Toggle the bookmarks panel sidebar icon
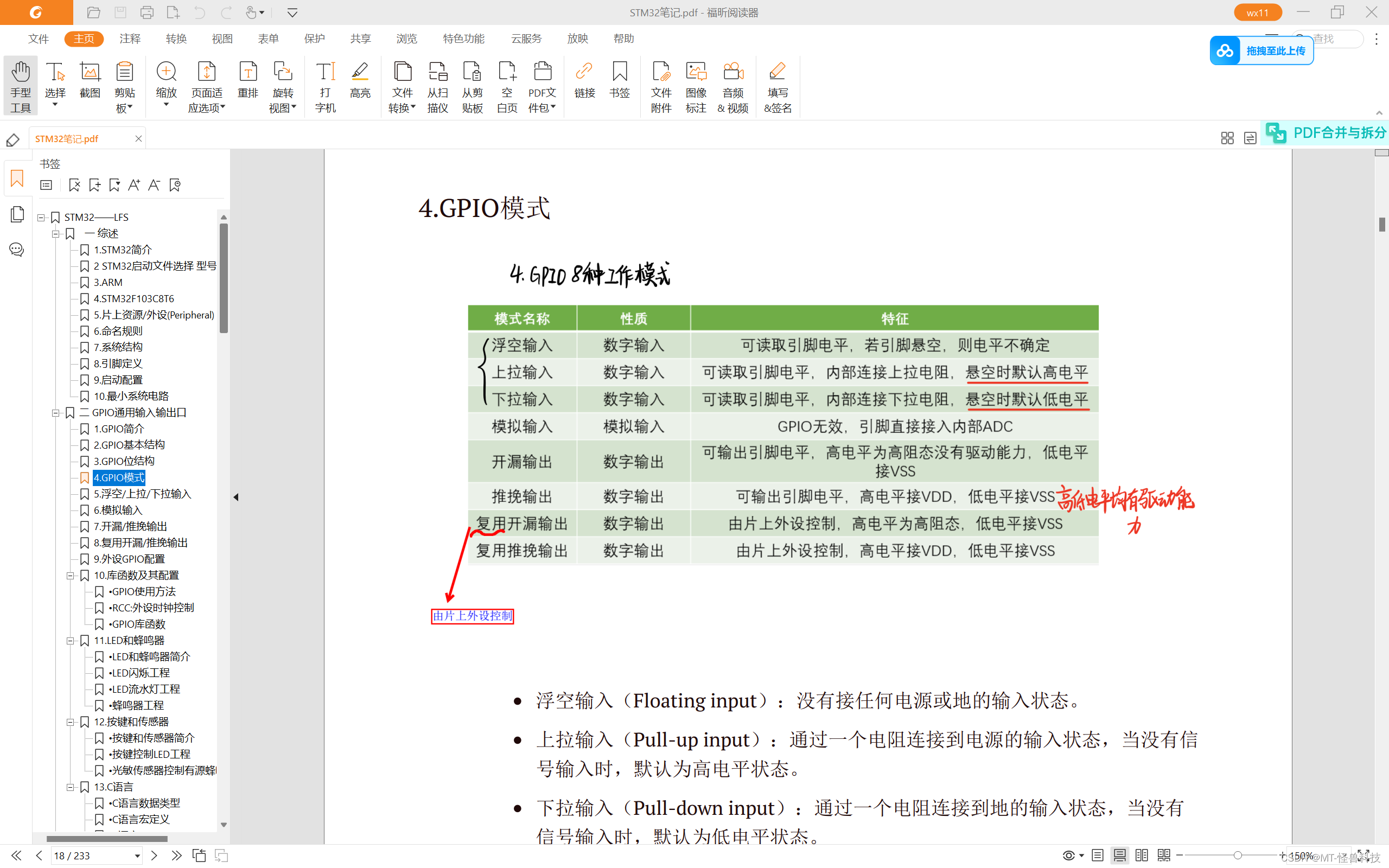This screenshot has height=868, width=1389. click(17, 178)
